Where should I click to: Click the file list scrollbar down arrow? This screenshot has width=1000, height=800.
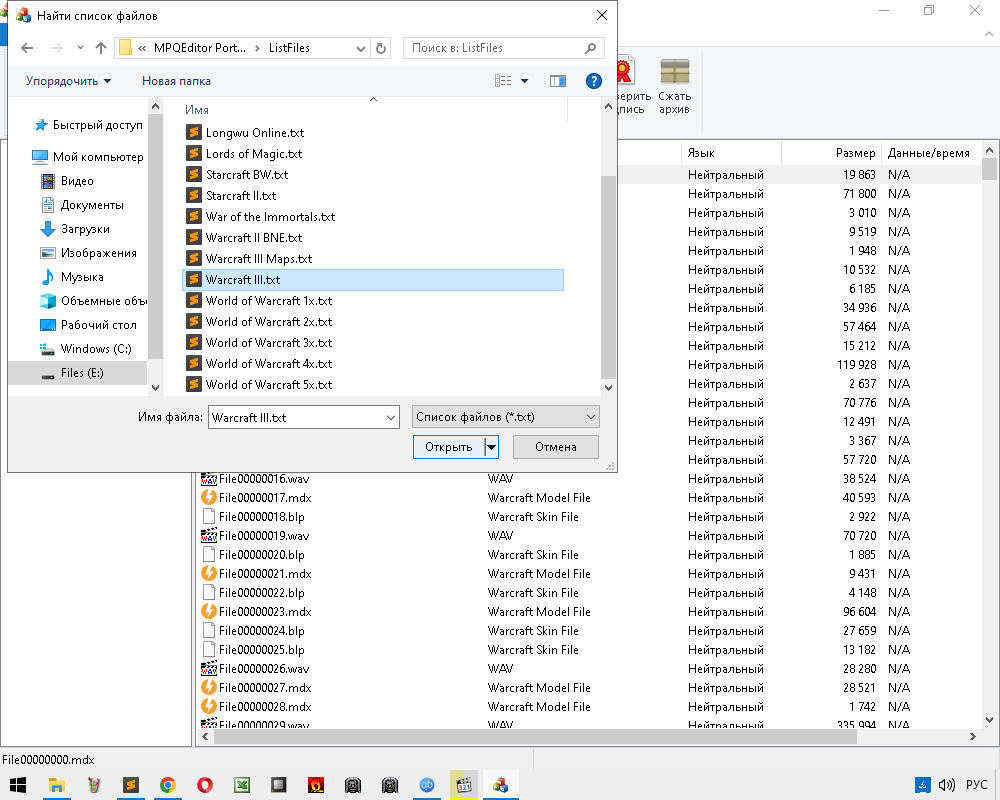[x=608, y=387]
